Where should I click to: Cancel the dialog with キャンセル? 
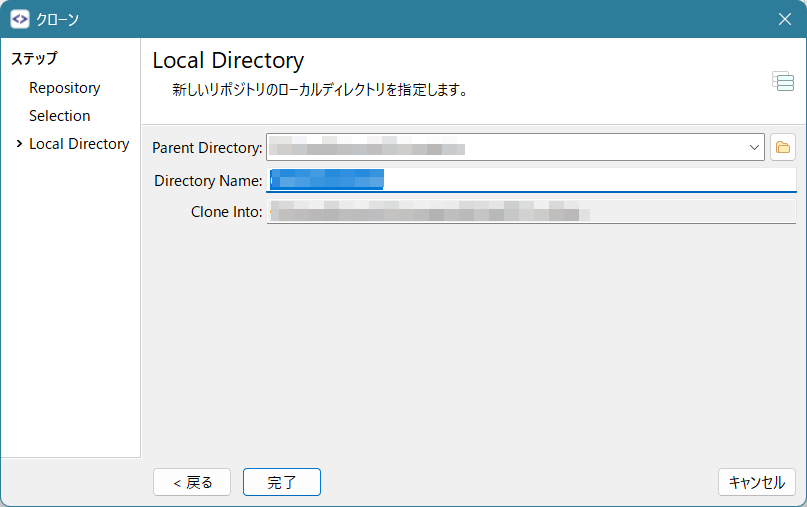(x=757, y=482)
